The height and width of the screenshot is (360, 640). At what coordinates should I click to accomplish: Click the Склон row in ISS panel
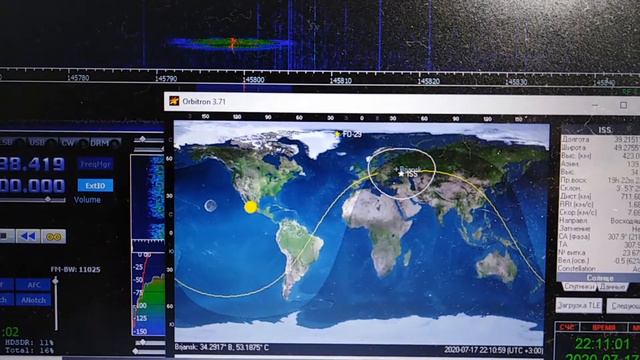pyautogui.click(x=600, y=188)
